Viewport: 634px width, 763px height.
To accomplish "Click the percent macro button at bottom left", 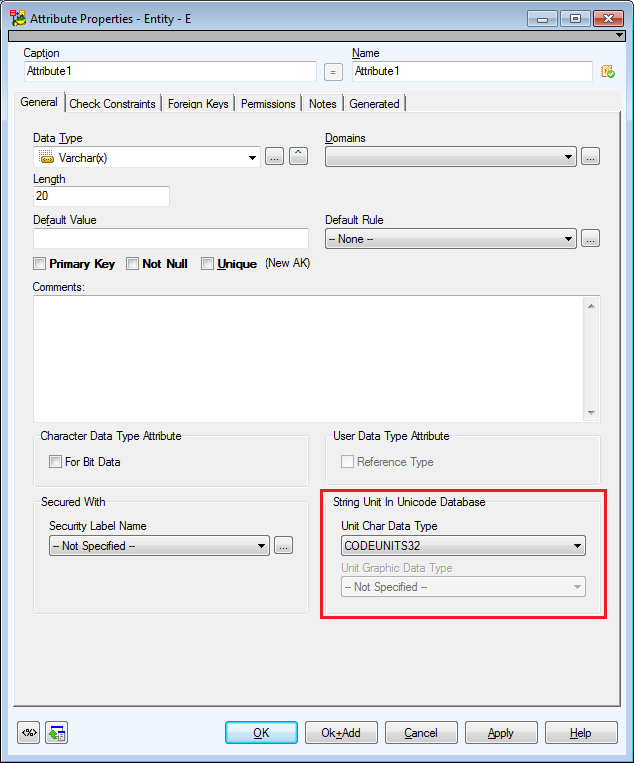I will [29, 732].
